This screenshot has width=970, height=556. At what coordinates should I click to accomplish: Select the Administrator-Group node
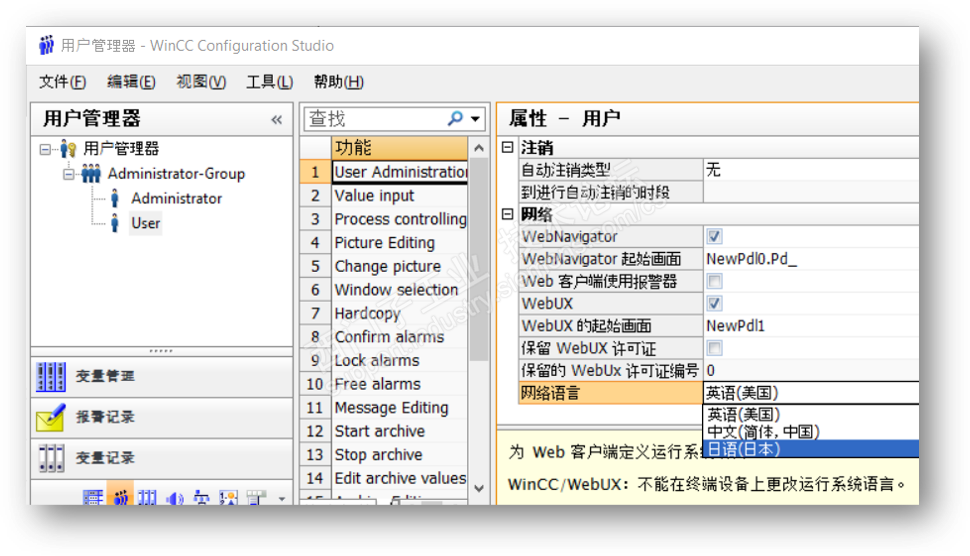click(176, 174)
